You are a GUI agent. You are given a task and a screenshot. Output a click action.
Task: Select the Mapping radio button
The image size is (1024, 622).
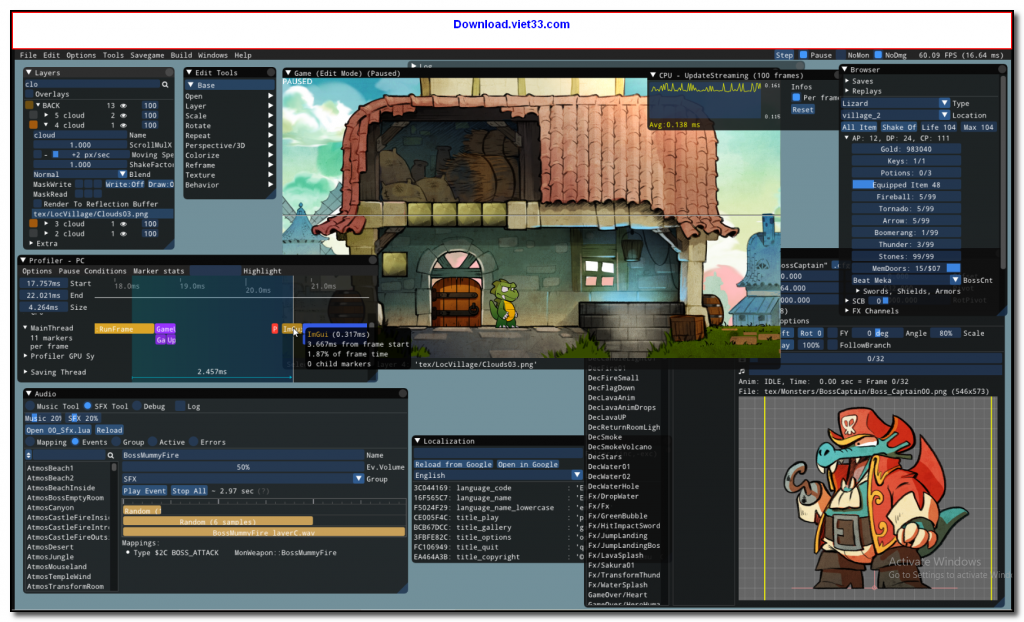(30, 442)
